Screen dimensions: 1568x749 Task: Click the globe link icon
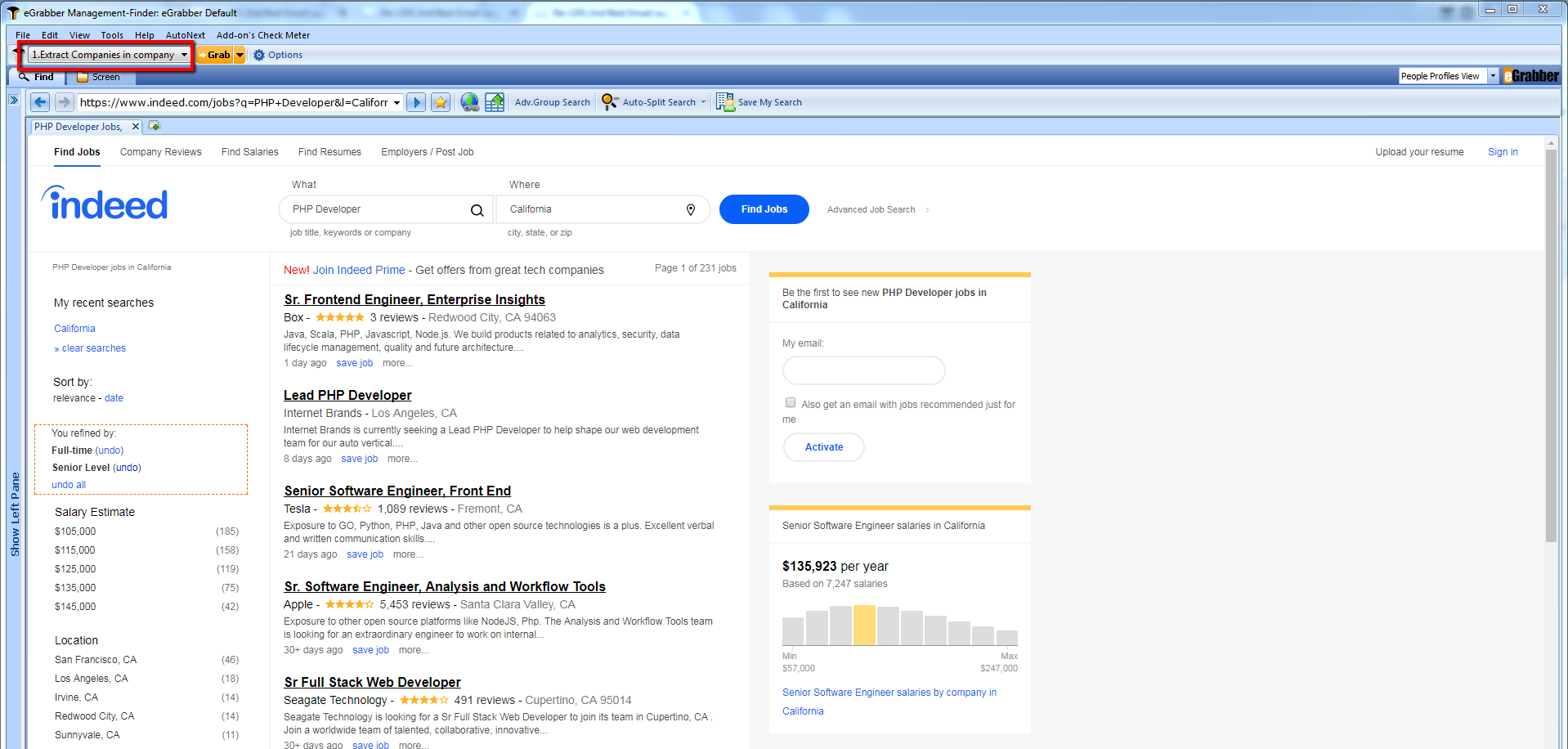[469, 102]
